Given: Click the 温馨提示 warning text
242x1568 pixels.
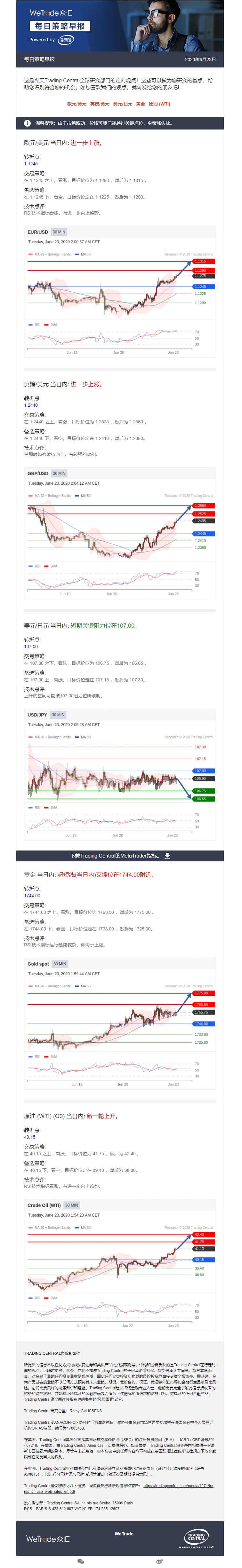Looking at the screenshot, I should click(104, 123).
